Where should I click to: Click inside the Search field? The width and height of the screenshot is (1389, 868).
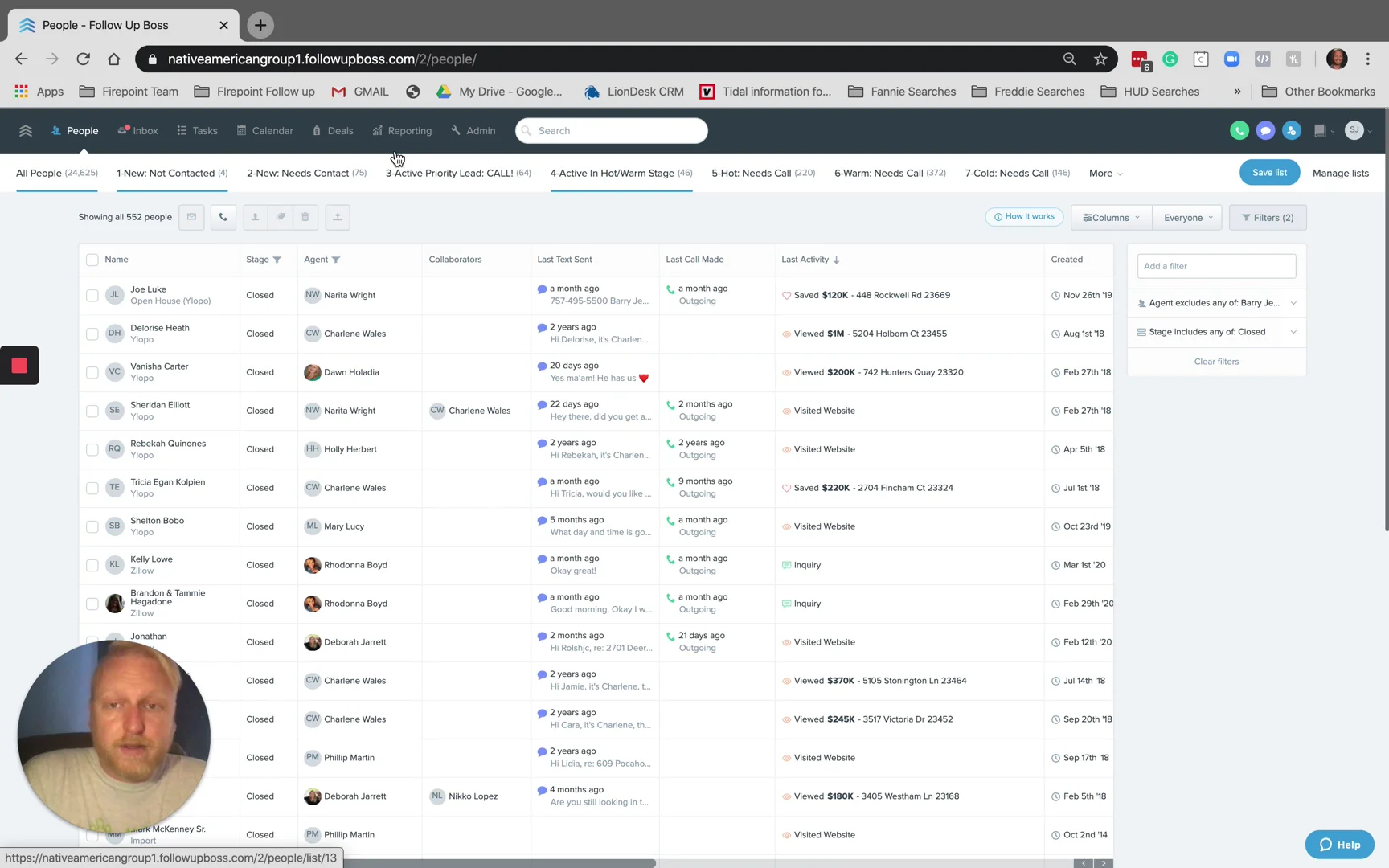611,130
